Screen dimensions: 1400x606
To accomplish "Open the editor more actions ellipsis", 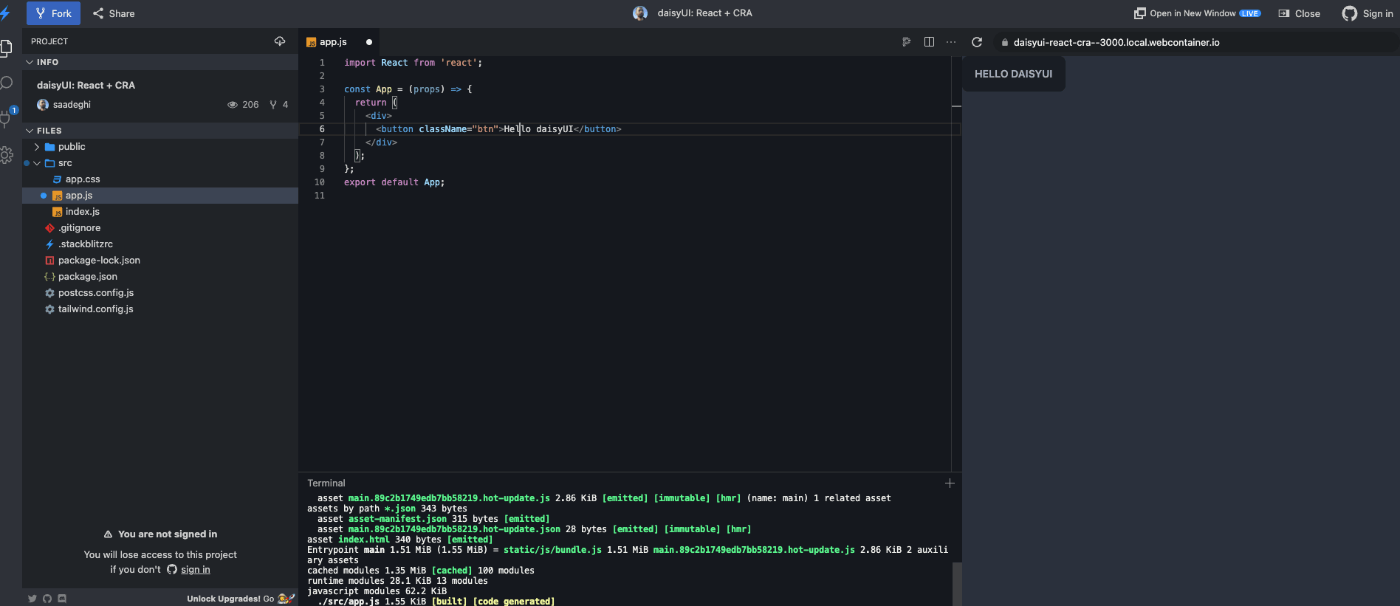I will (951, 42).
